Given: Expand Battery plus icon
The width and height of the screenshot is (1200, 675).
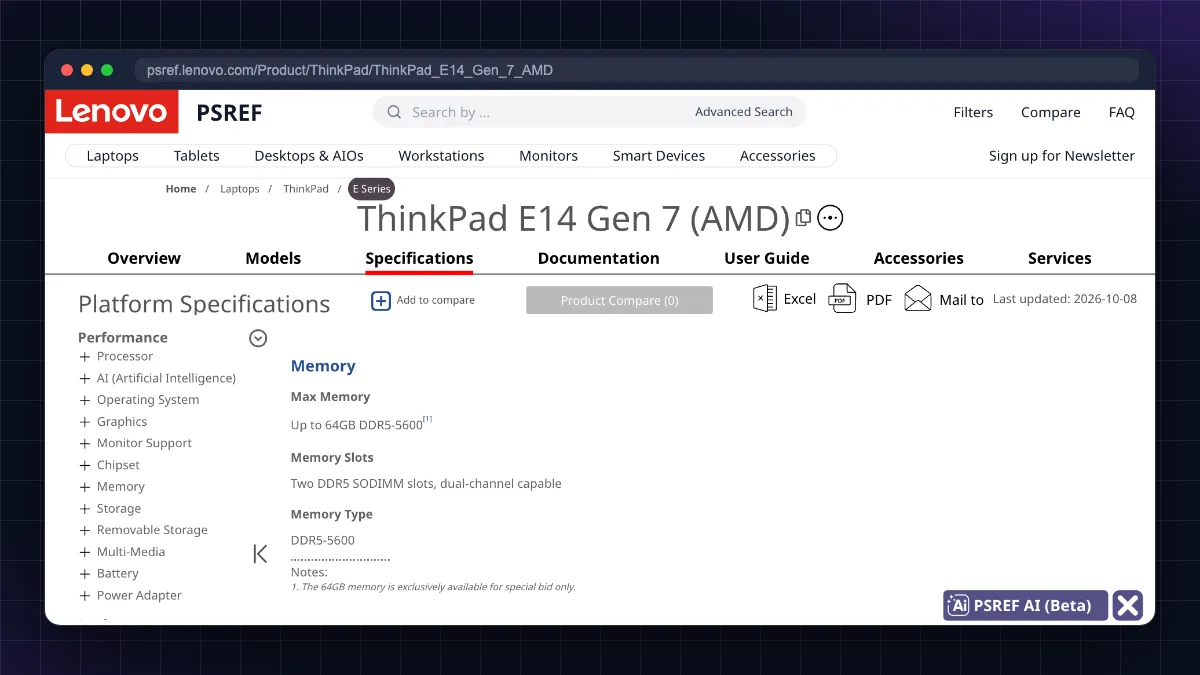Looking at the screenshot, I should pyautogui.click(x=85, y=574).
